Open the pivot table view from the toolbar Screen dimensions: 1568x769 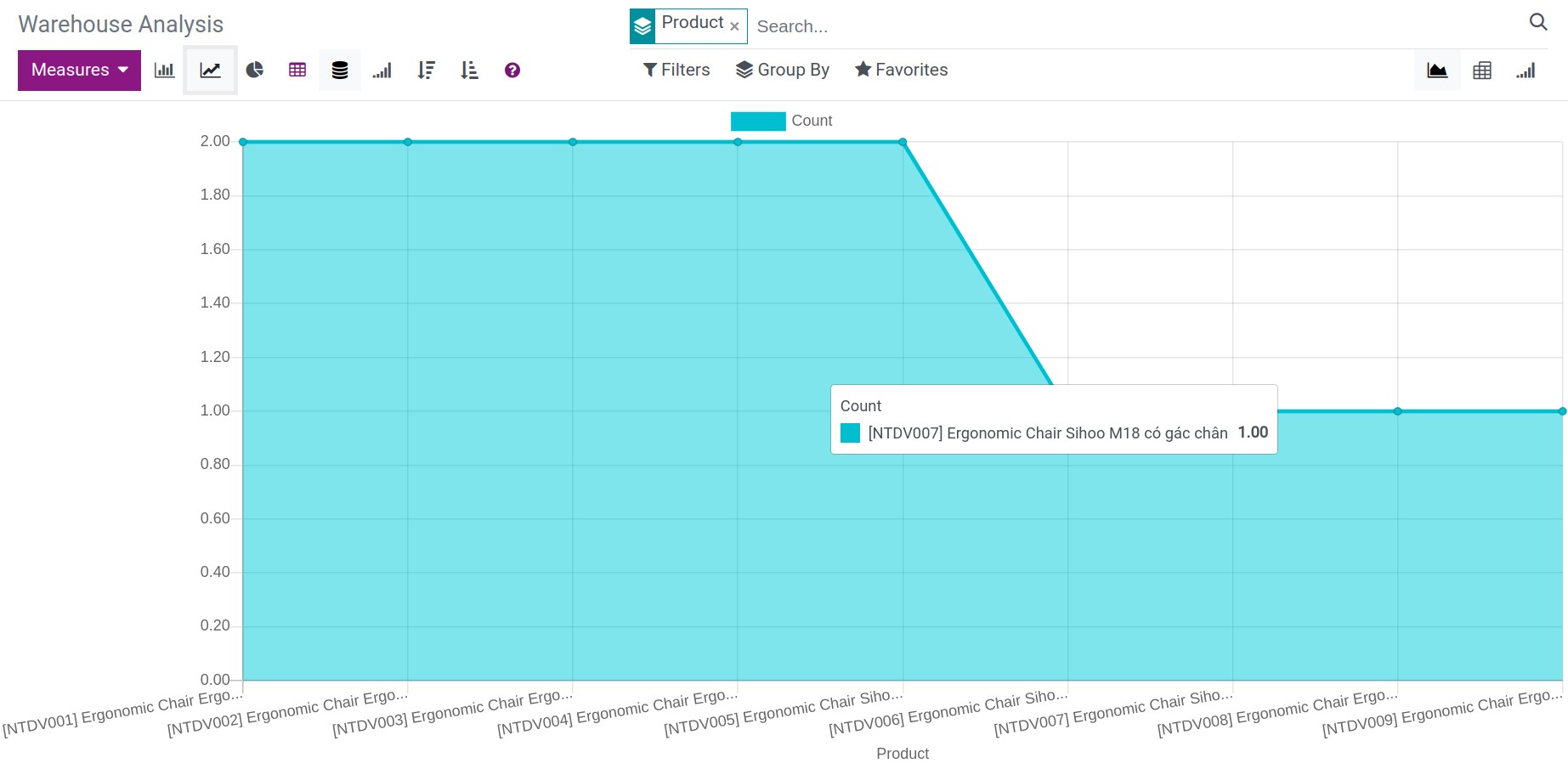[297, 70]
